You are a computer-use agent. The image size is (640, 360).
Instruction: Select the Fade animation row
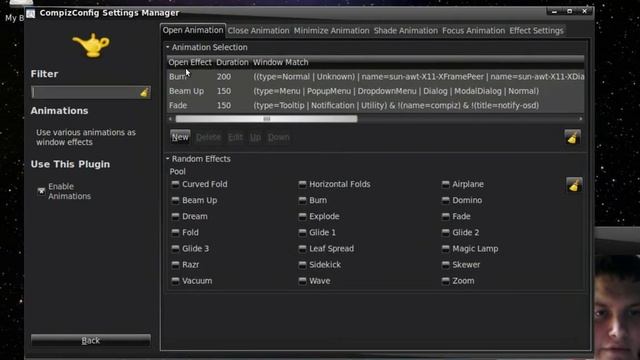coord(376,105)
